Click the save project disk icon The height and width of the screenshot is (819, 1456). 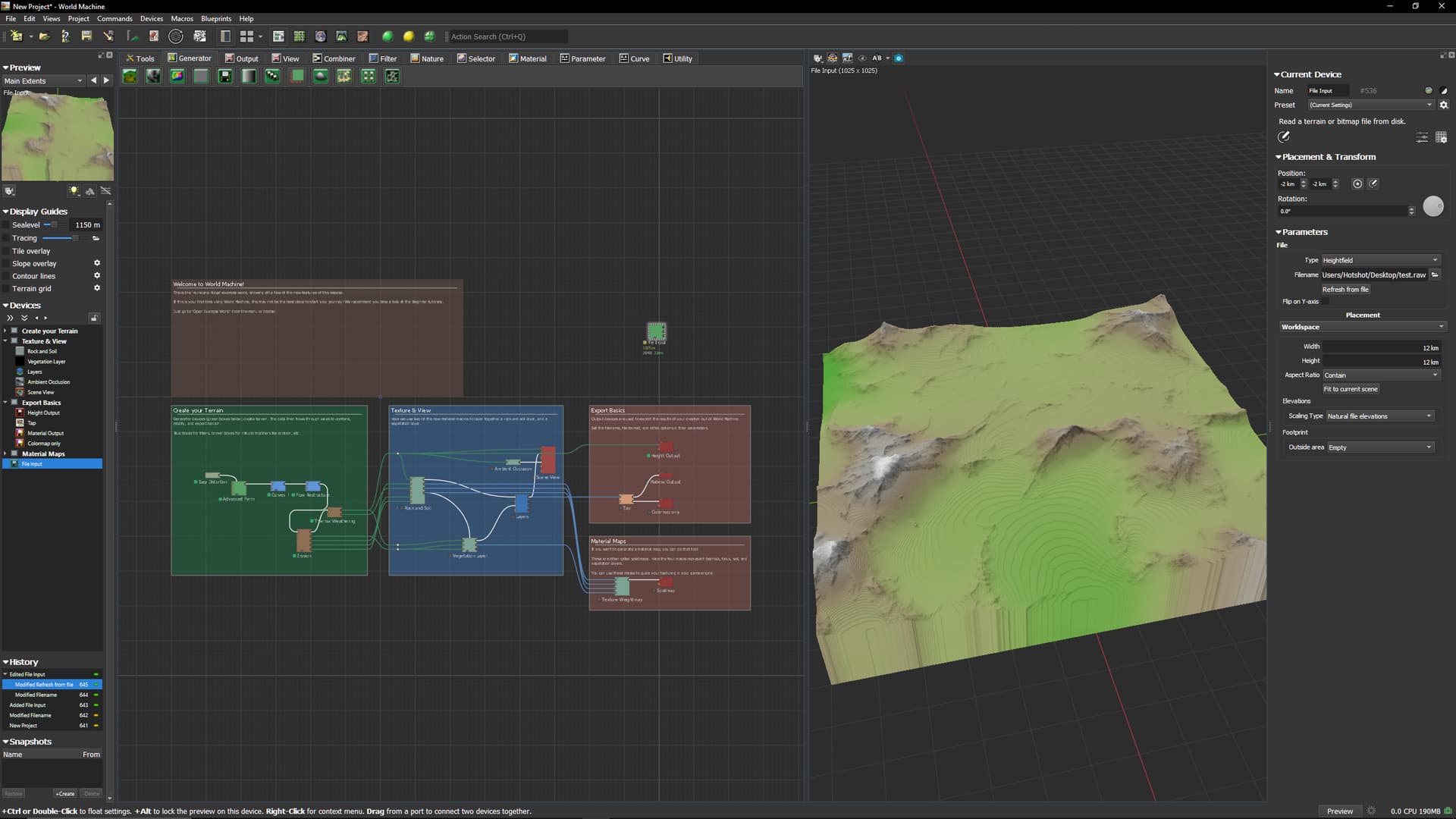(86, 36)
